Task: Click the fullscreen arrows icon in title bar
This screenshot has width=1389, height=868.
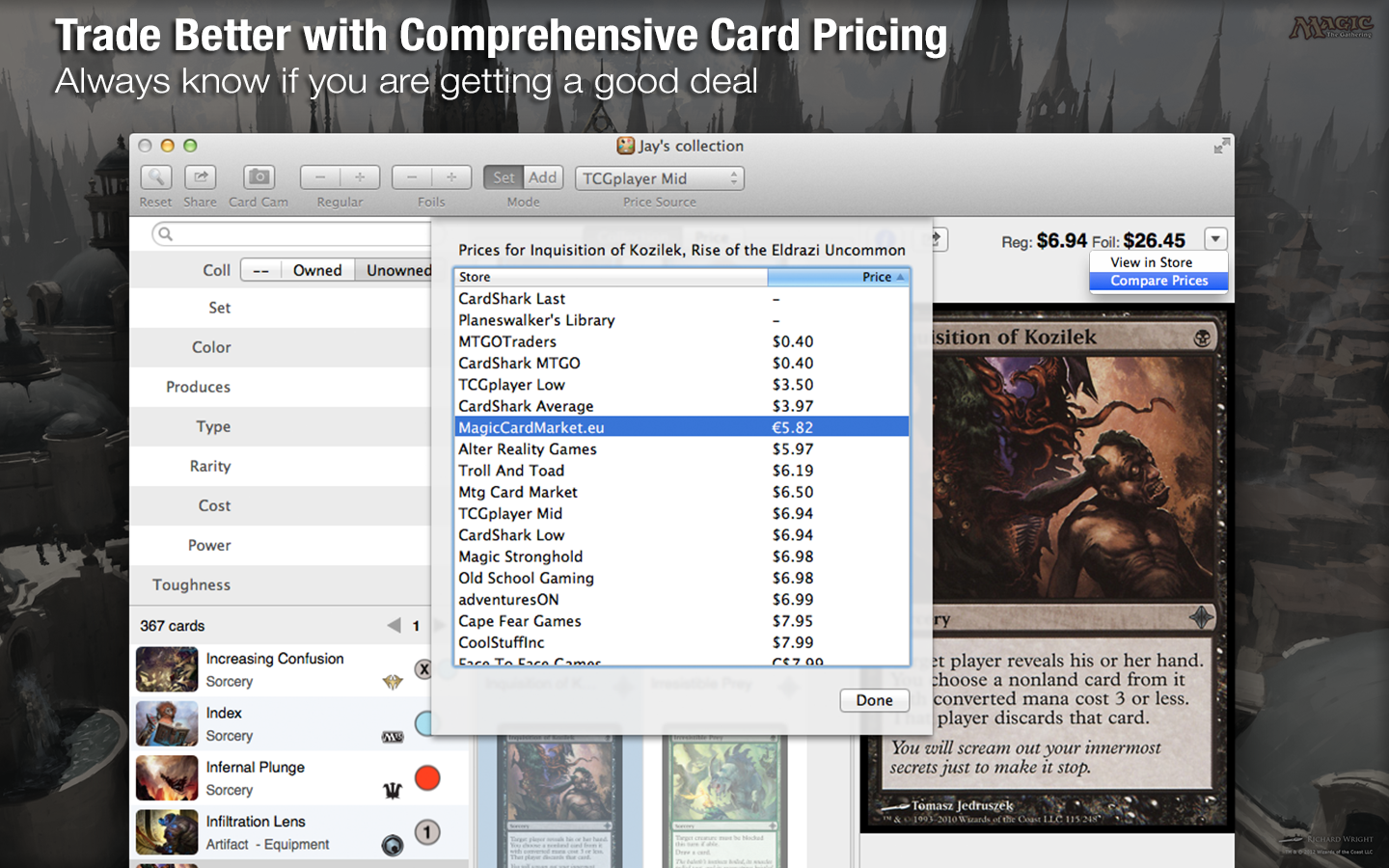Action: pyautogui.click(x=1221, y=146)
